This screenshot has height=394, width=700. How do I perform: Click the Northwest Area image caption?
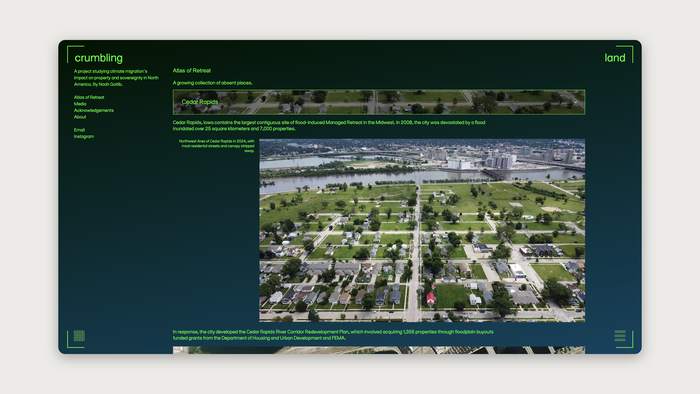(x=217, y=146)
